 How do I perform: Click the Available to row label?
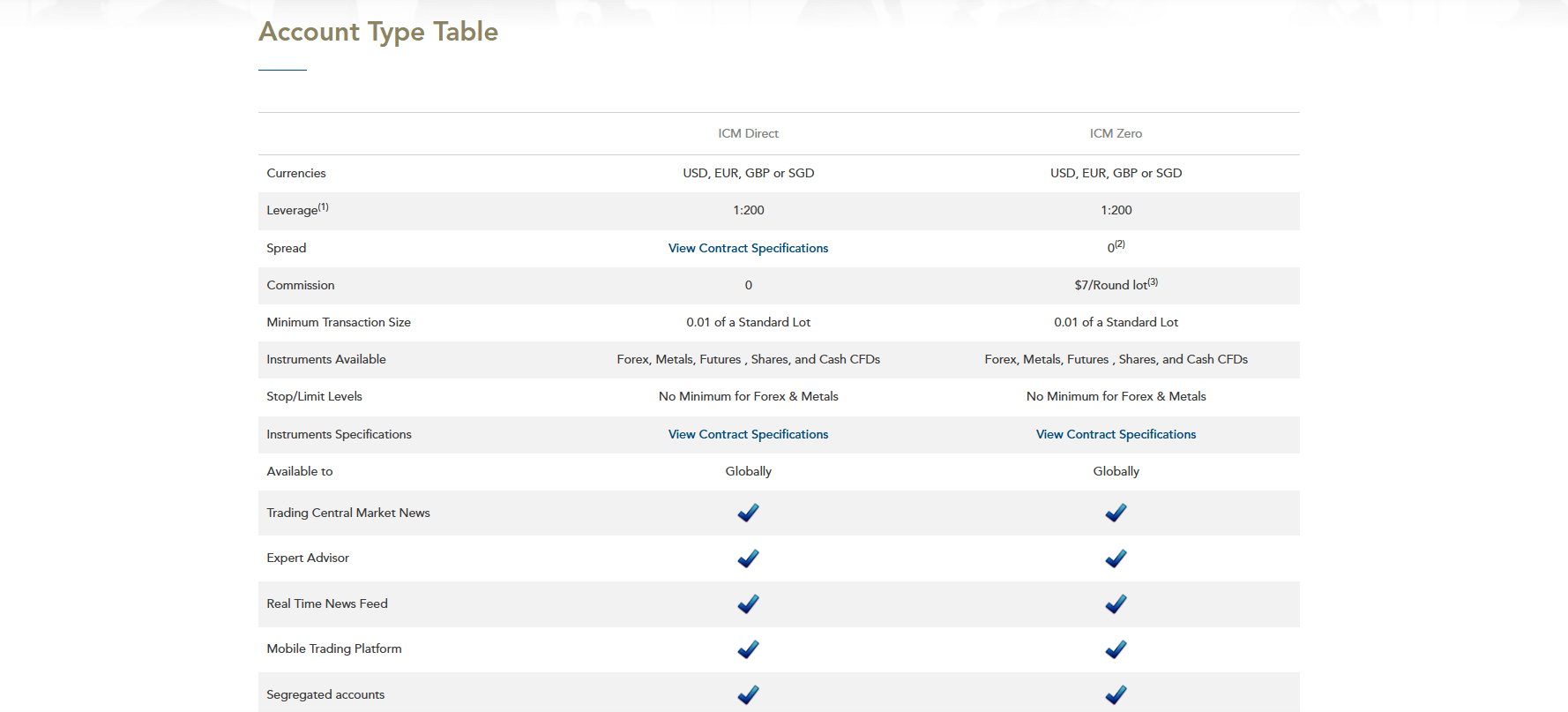pos(300,471)
